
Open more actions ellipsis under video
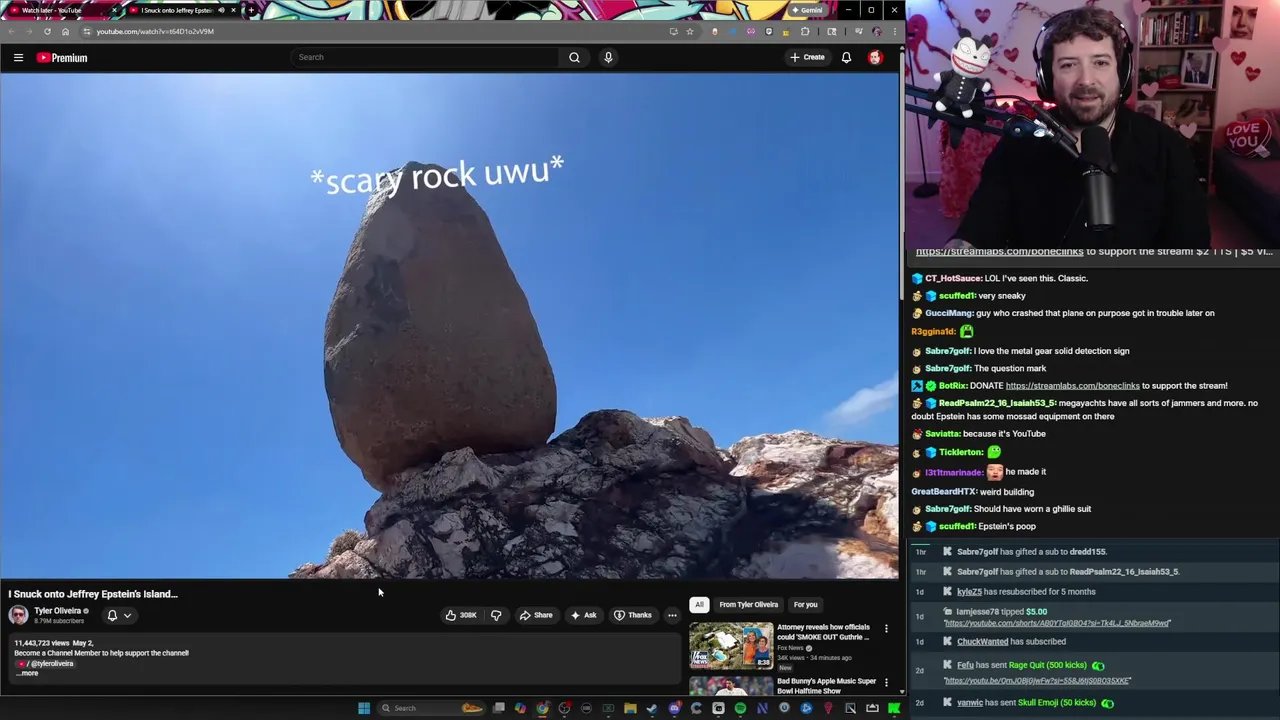coord(672,615)
